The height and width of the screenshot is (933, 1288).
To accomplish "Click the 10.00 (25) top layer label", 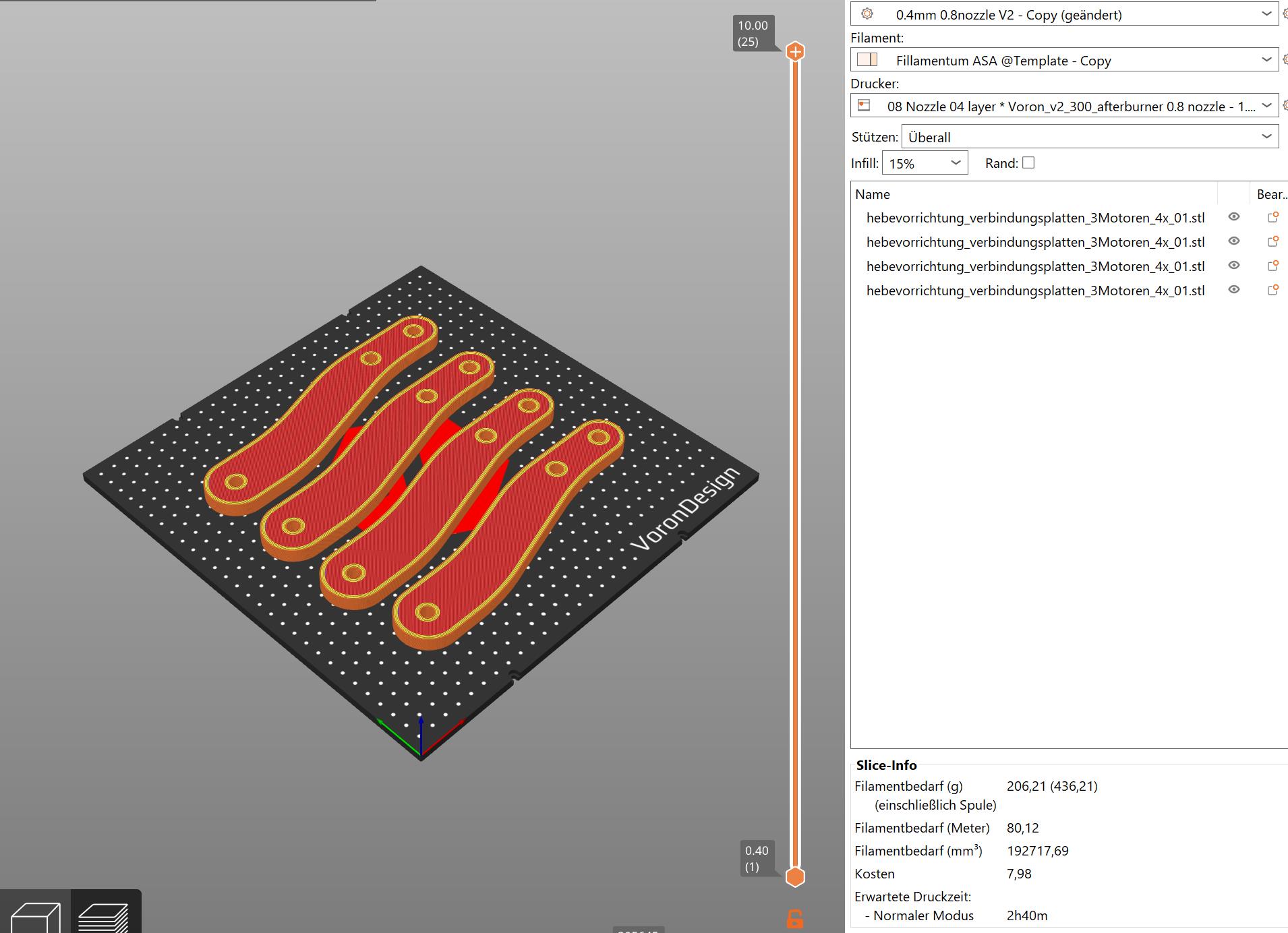I will click(x=753, y=34).
